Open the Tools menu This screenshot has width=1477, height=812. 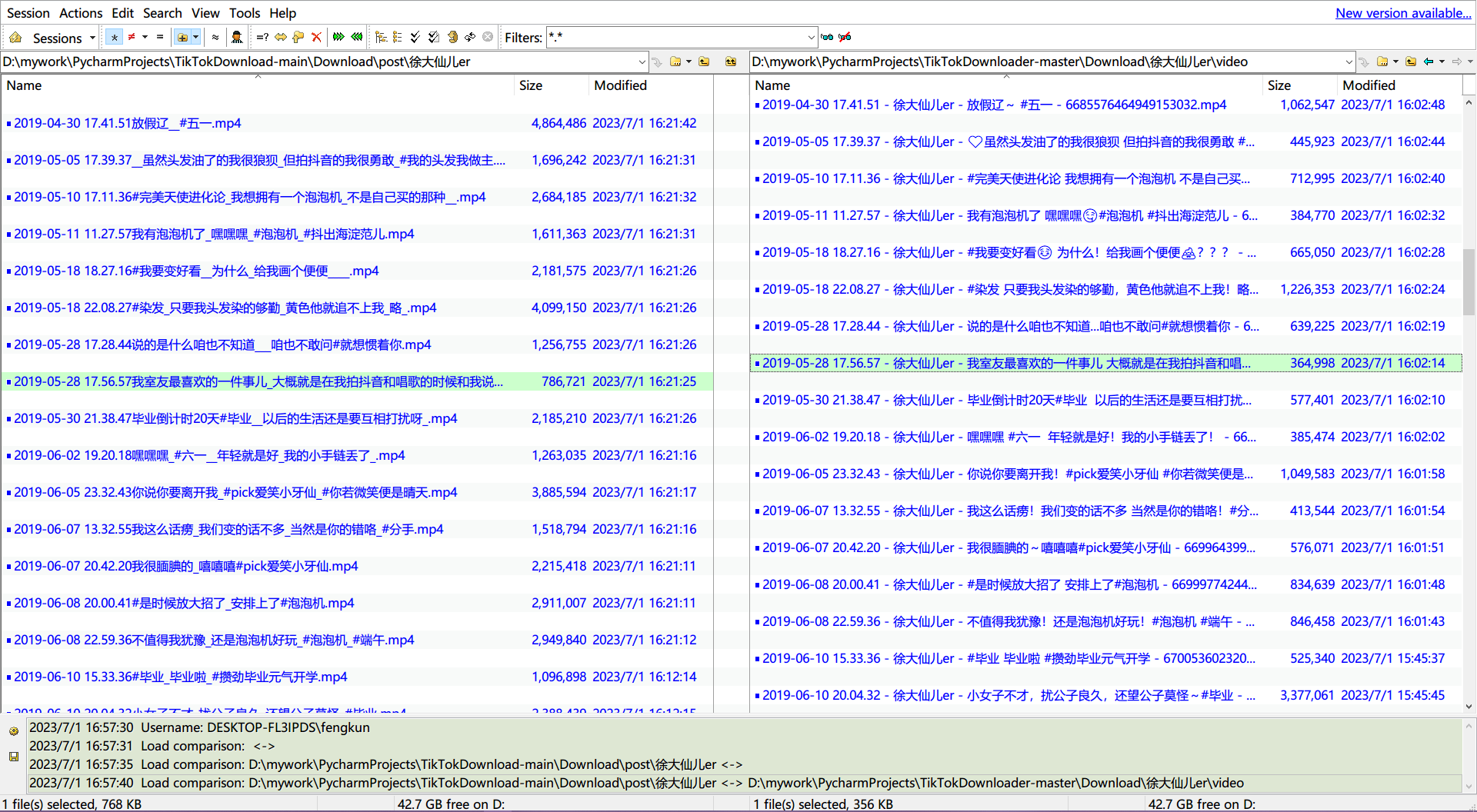click(x=245, y=12)
